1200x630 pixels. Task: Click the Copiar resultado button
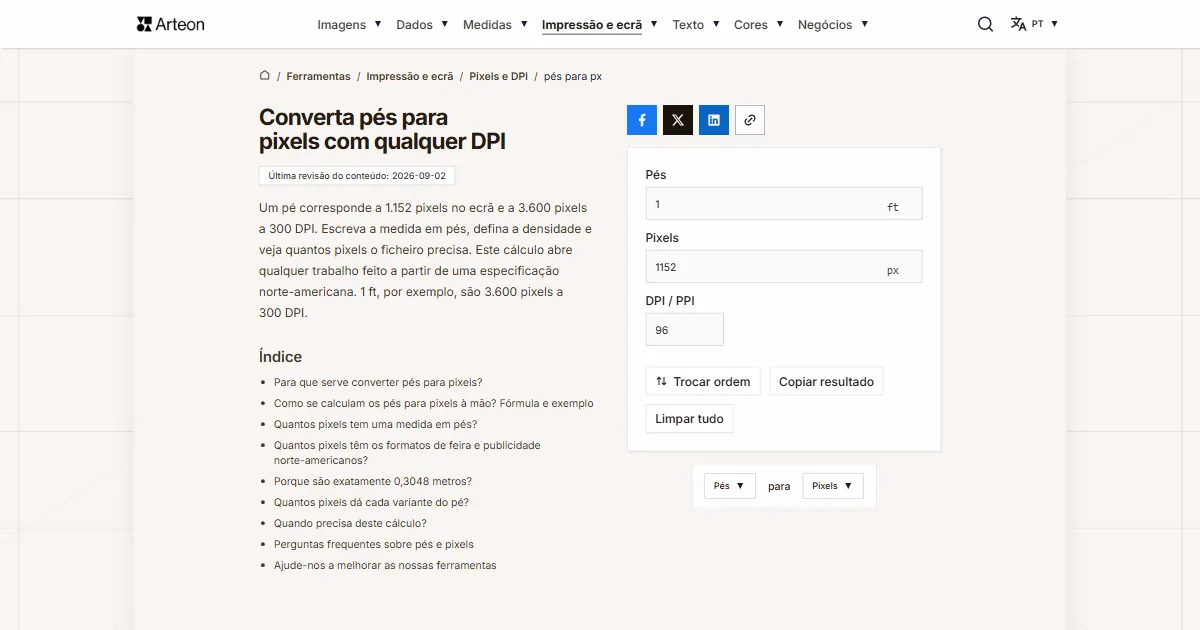click(826, 381)
